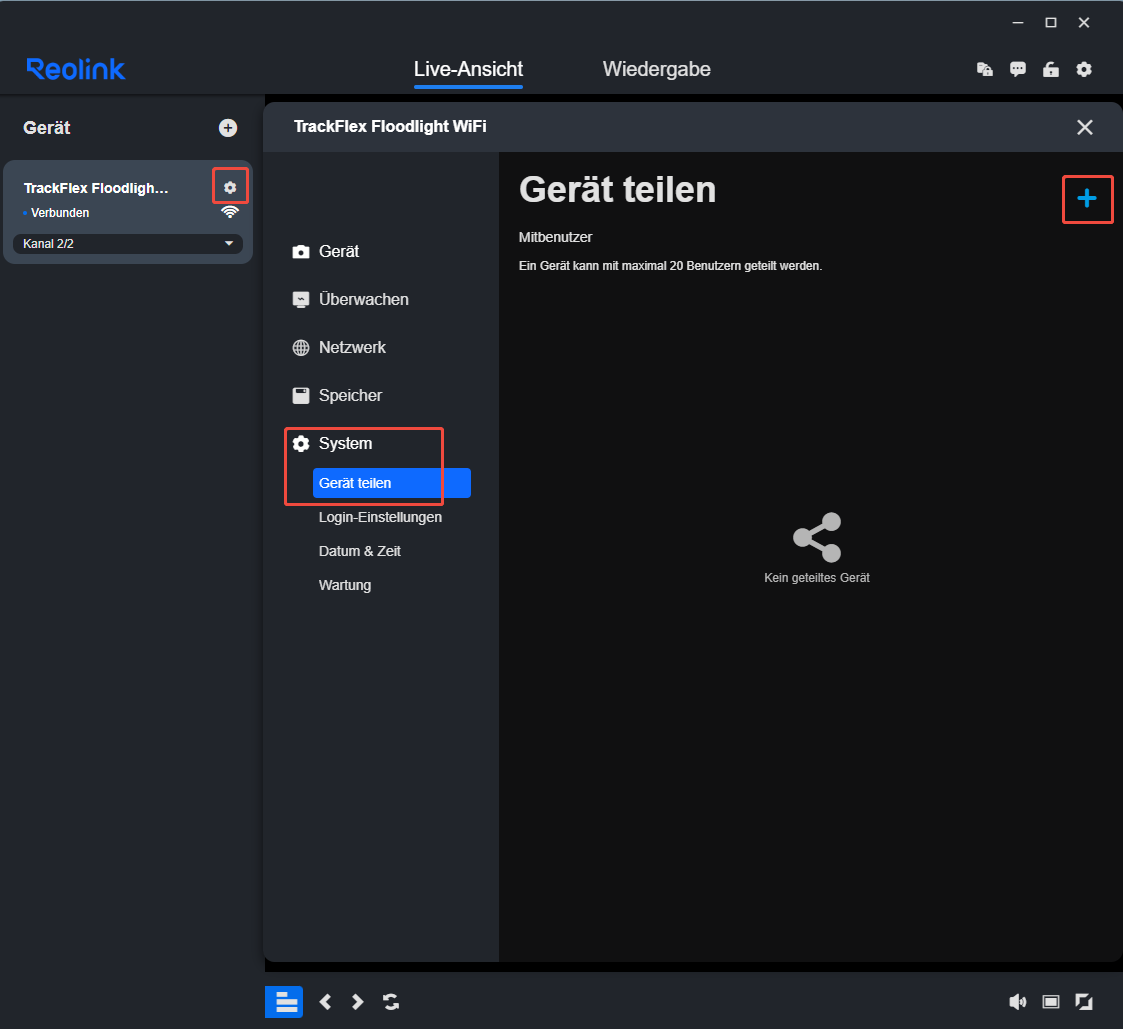Click the camera icon beside Gerät
Image resolution: width=1123 pixels, height=1029 pixels.
301,252
